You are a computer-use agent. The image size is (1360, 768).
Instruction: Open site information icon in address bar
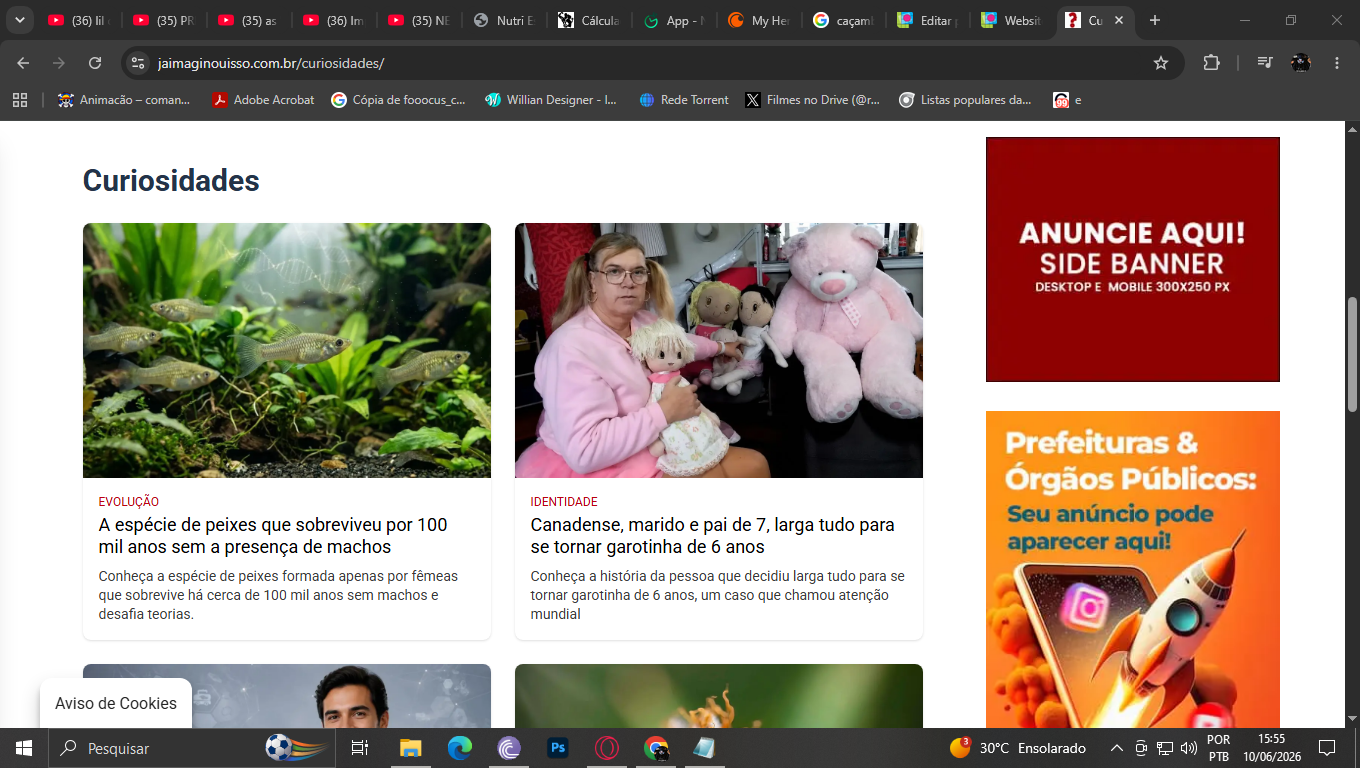pos(138,63)
